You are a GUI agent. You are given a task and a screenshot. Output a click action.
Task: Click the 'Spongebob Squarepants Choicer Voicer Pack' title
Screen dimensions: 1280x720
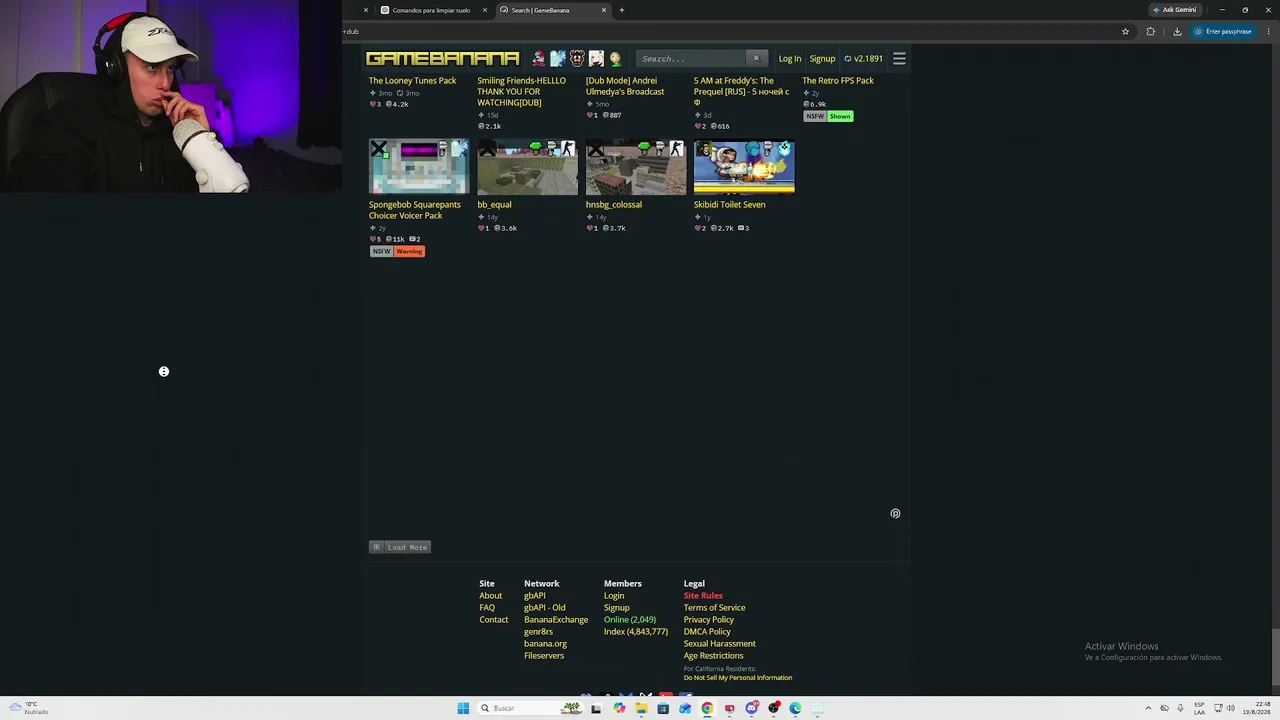pos(415,210)
